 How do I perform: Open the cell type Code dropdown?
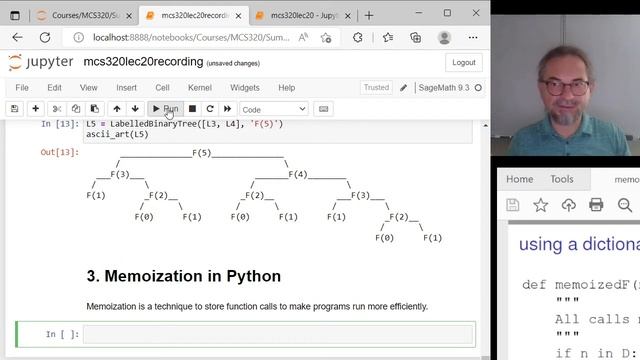(x=273, y=109)
